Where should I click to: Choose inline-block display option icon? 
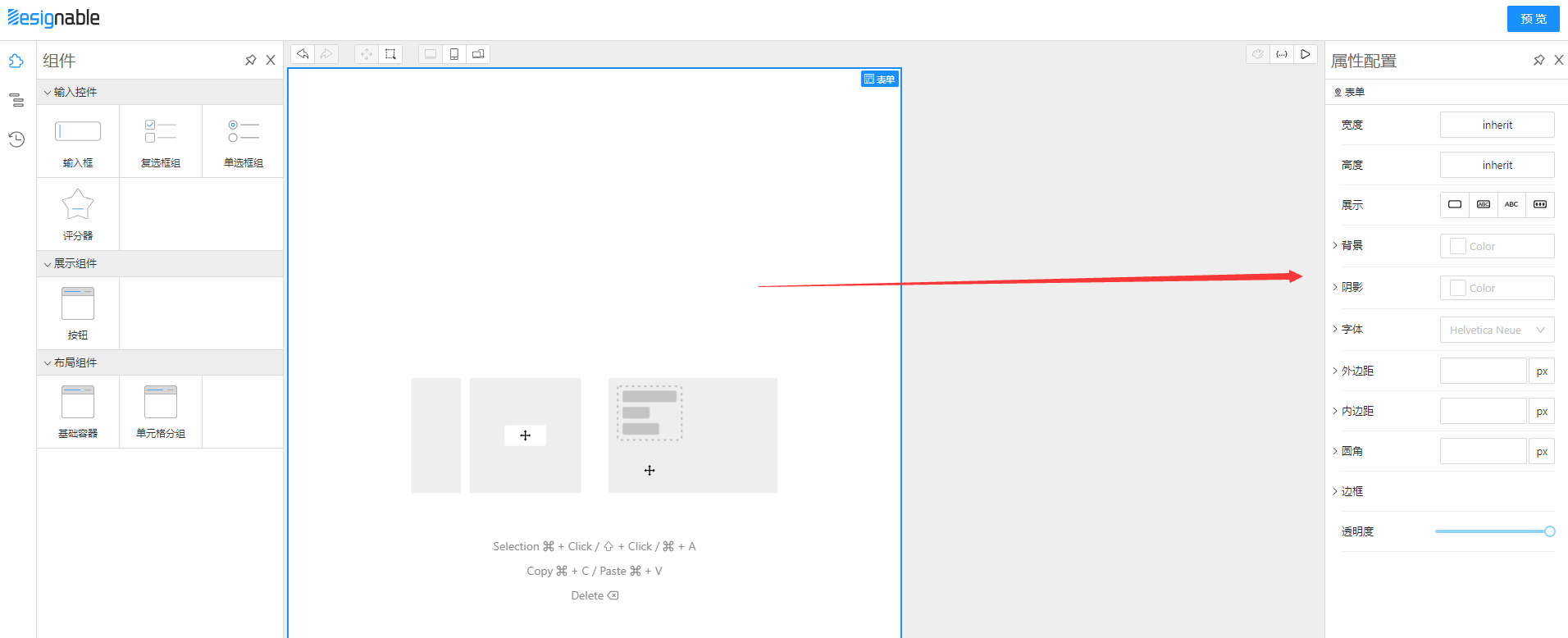coord(1484,204)
